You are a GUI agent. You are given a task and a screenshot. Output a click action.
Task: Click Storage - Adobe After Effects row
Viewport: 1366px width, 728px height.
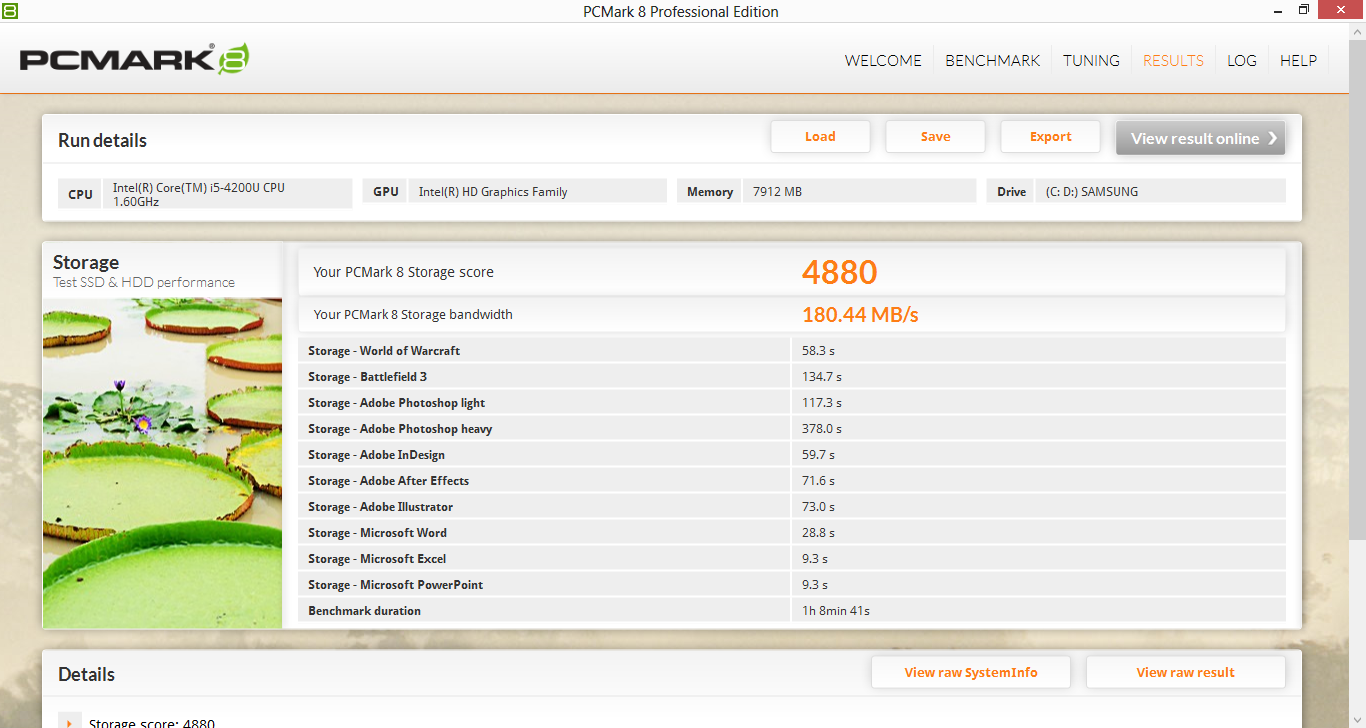(x=791, y=481)
